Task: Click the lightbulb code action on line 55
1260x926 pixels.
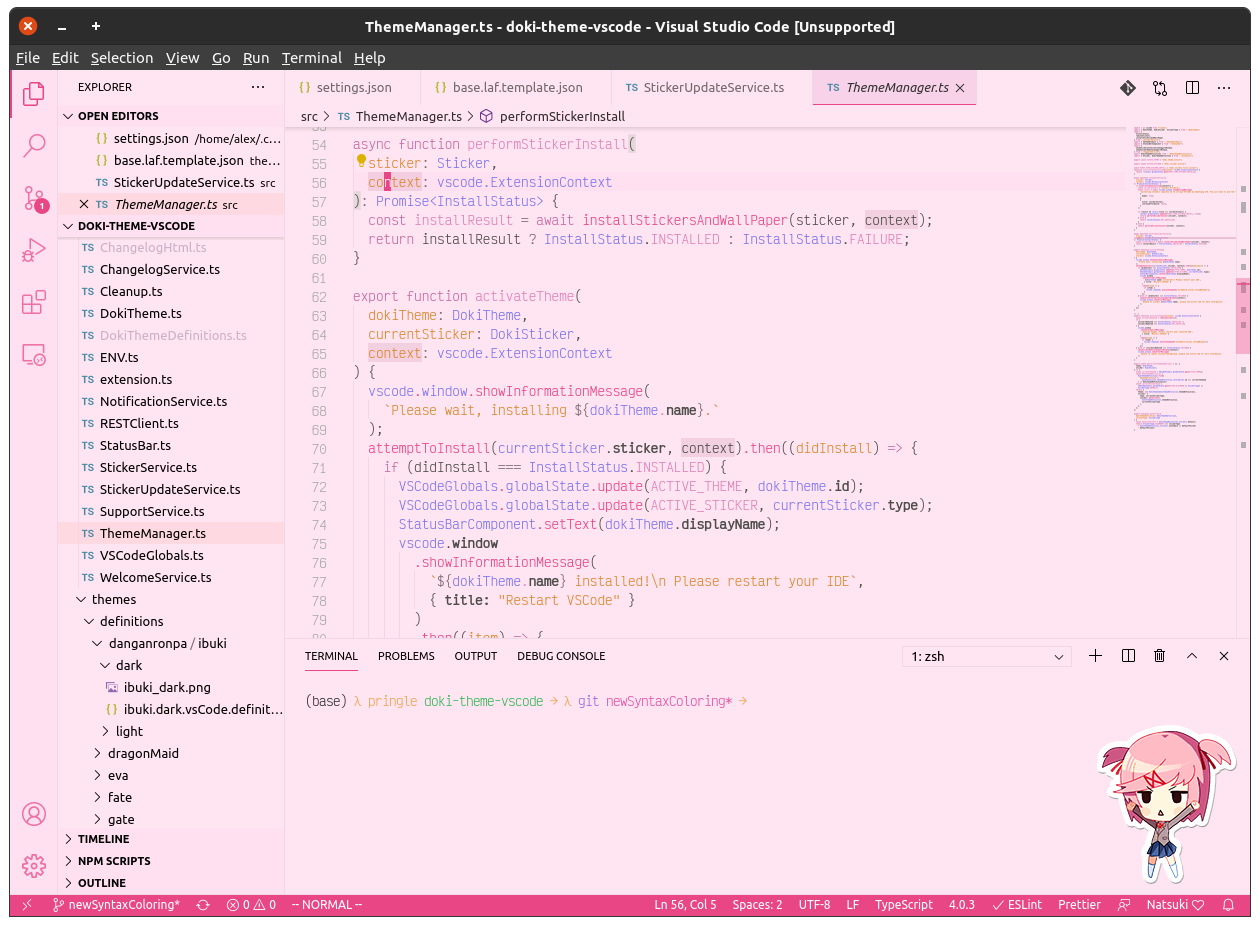Action: coord(361,162)
